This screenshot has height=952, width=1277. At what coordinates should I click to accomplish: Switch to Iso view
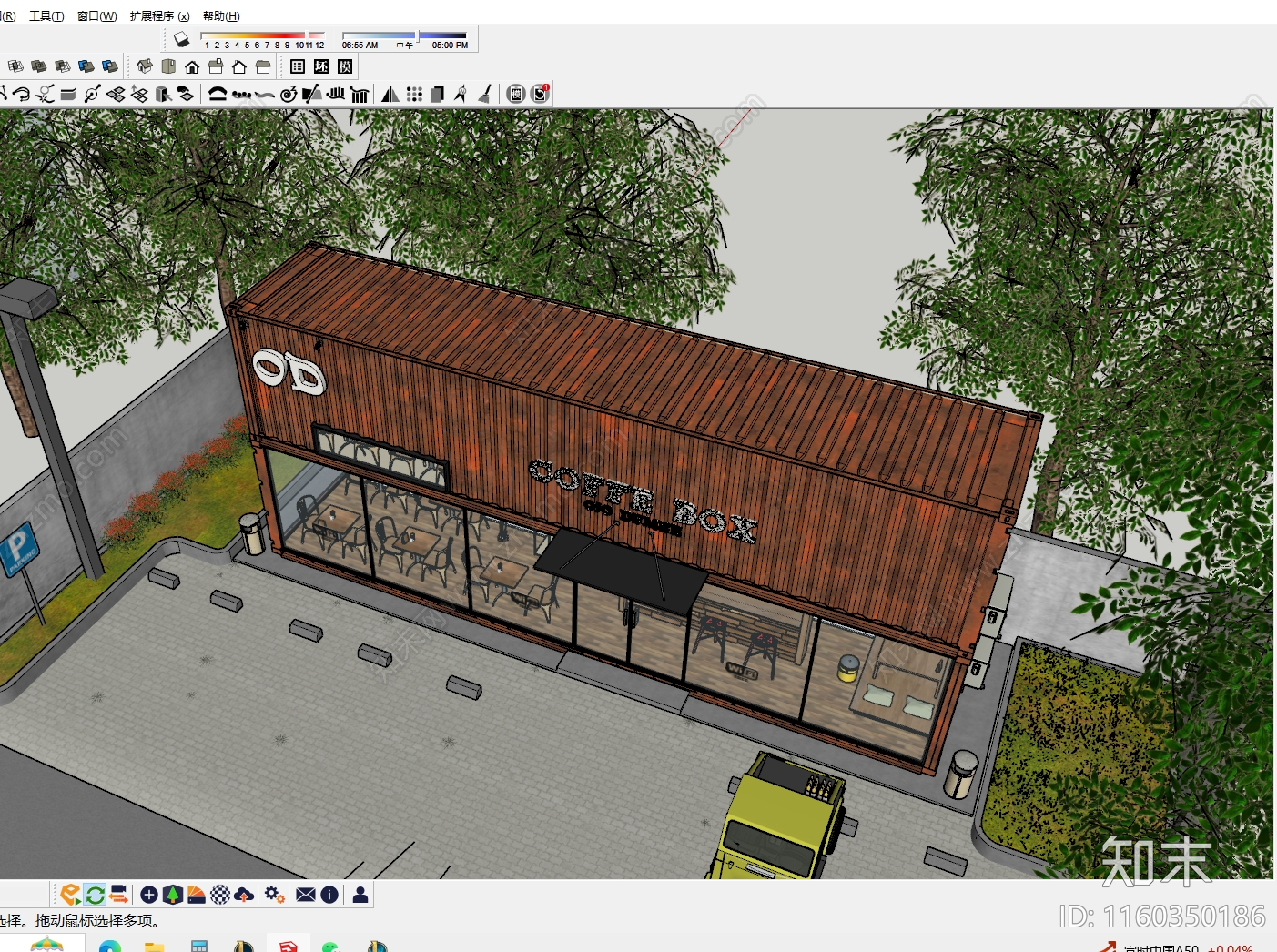[x=145, y=66]
